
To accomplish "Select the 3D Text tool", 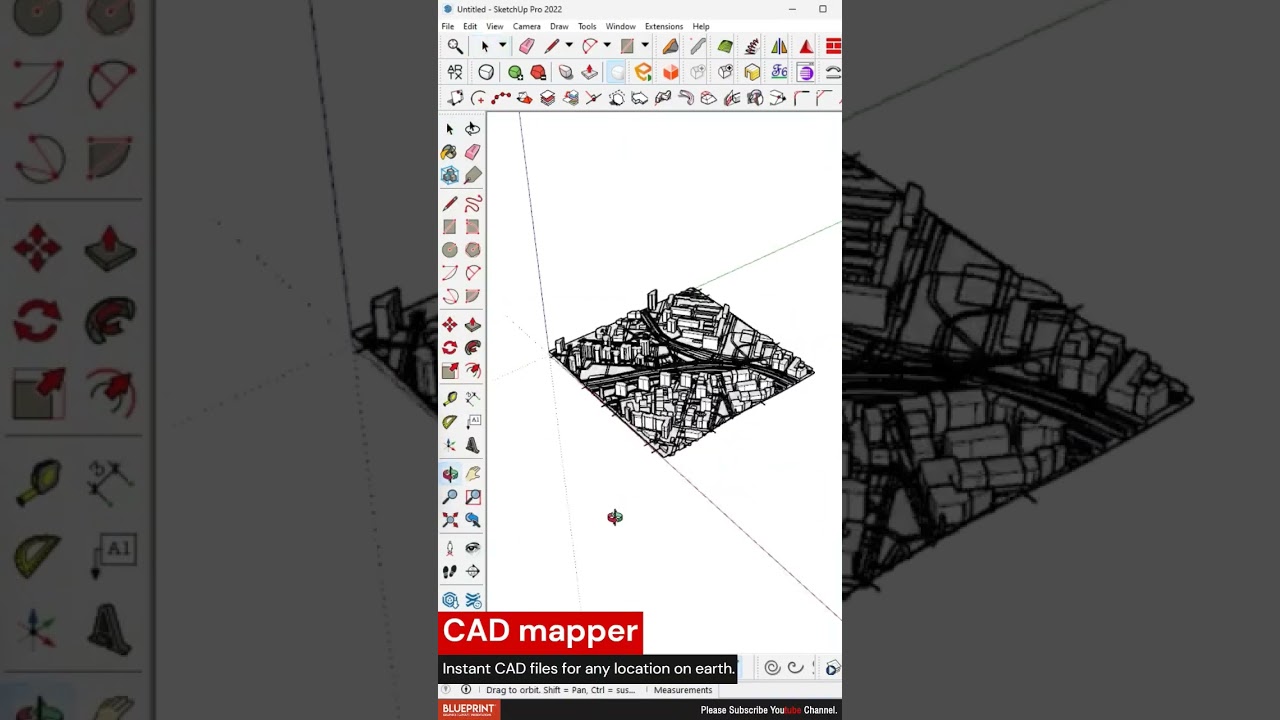I will pyautogui.click(x=473, y=446).
